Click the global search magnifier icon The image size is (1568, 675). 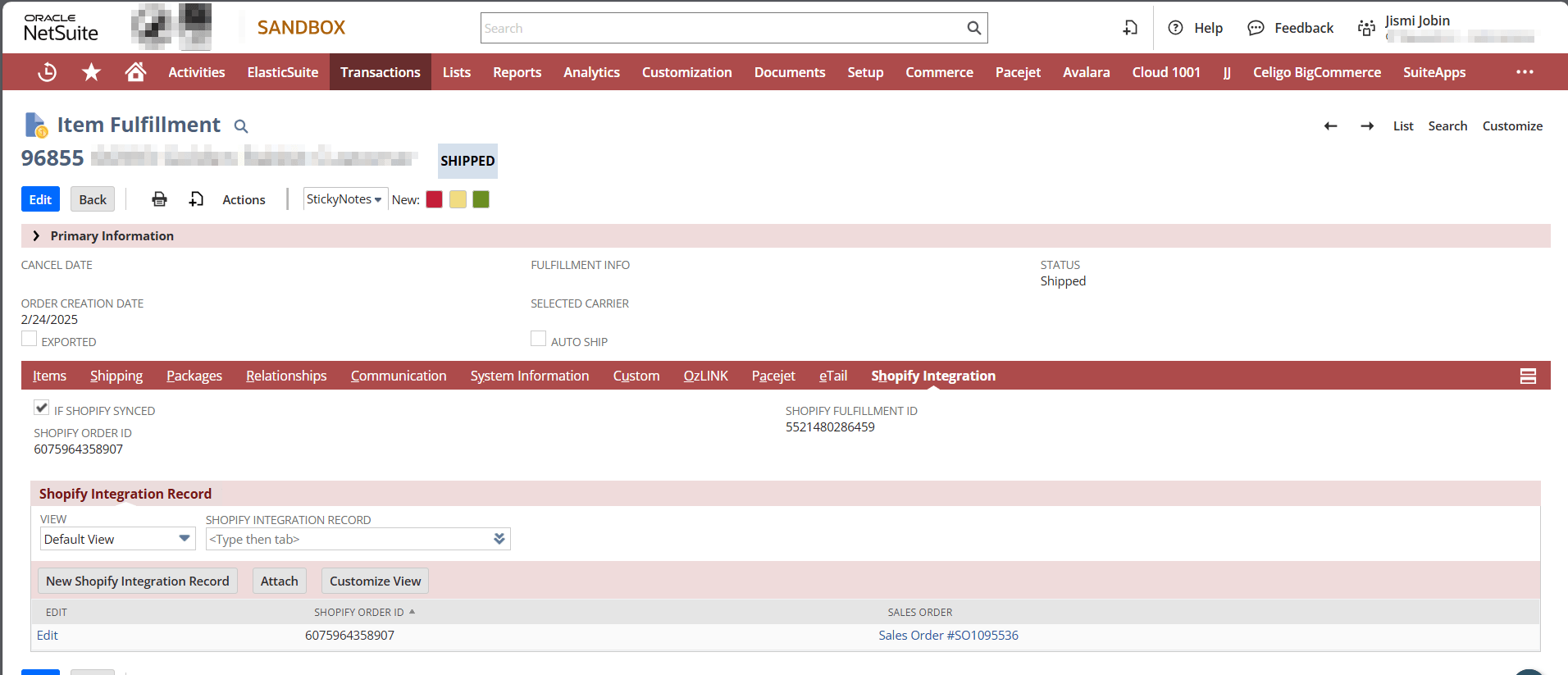tap(973, 28)
